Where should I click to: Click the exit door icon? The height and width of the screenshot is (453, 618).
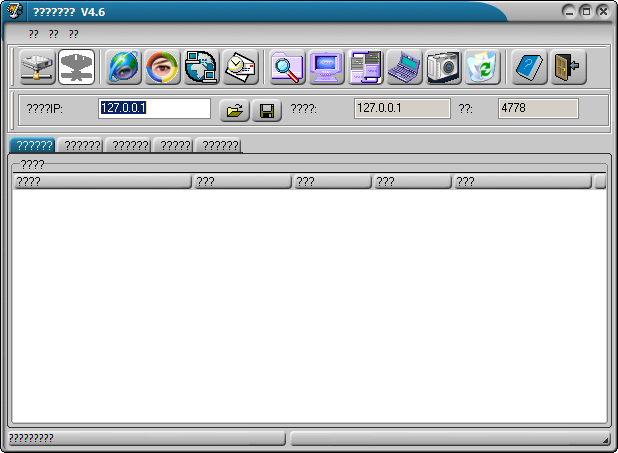568,67
